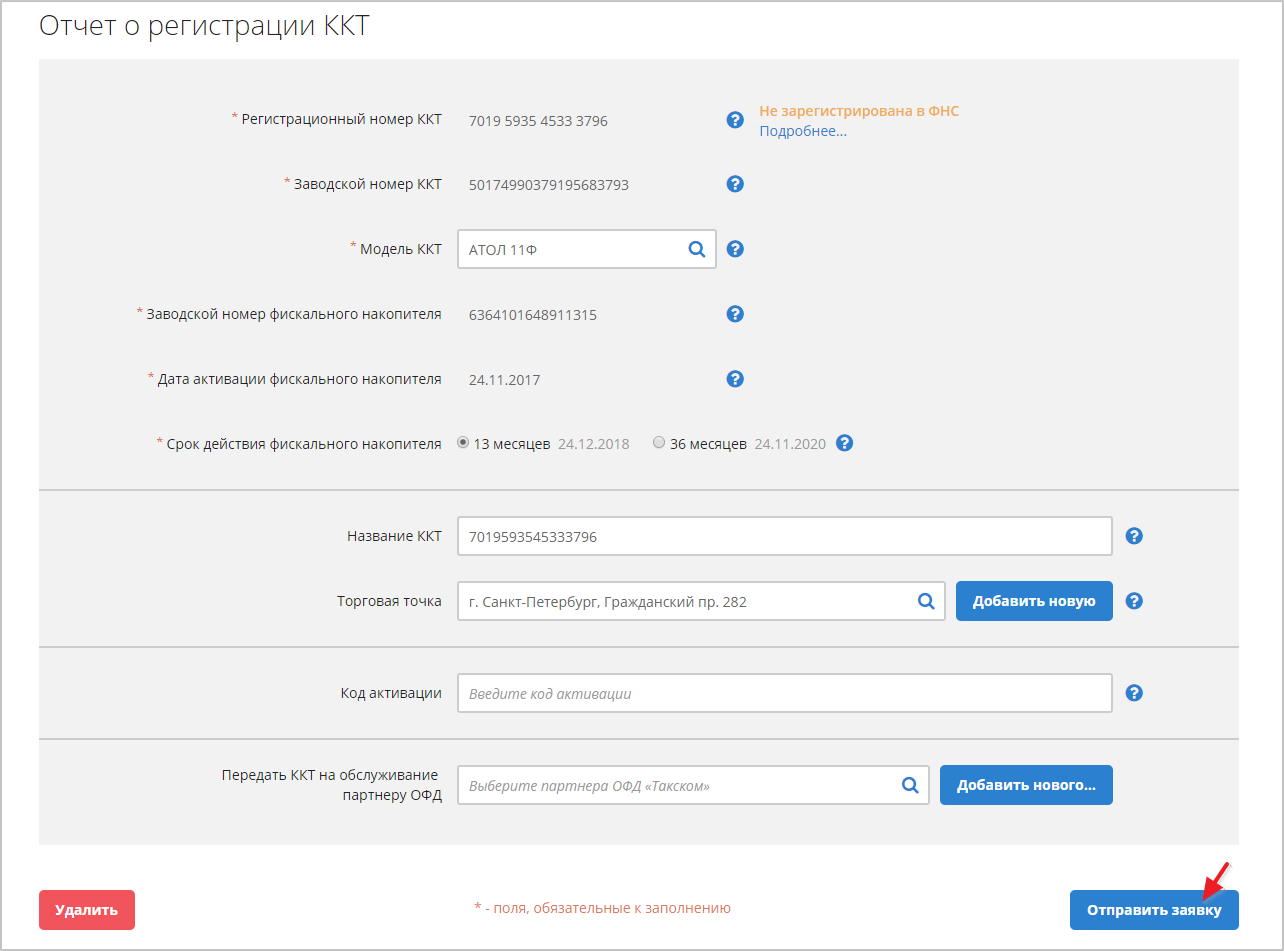The image size is (1284, 951).
Task: Open help for Срок действия фискального накопителя
Action: coord(844,443)
